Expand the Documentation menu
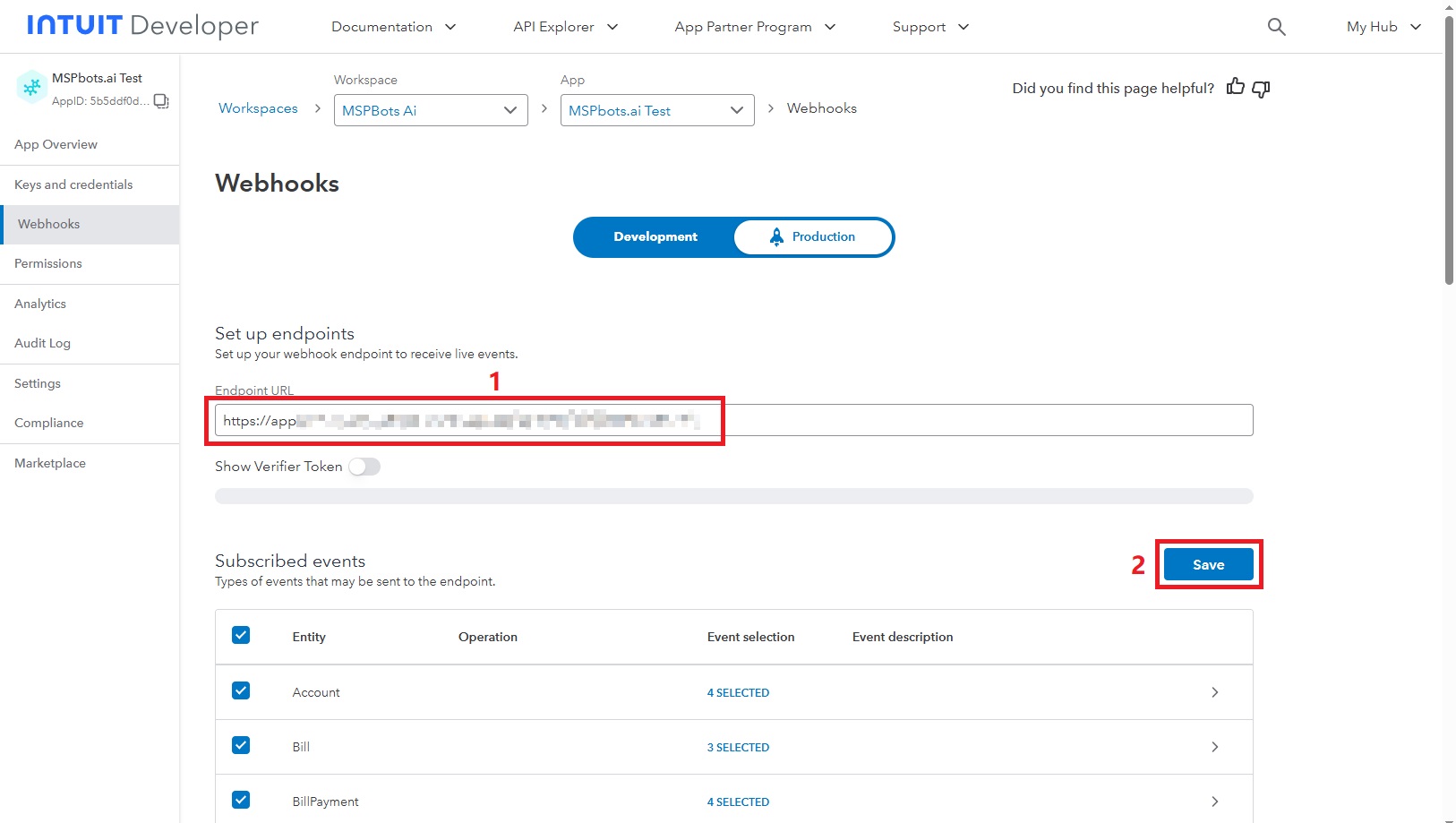The width and height of the screenshot is (1456, 823). pos(393,27)
